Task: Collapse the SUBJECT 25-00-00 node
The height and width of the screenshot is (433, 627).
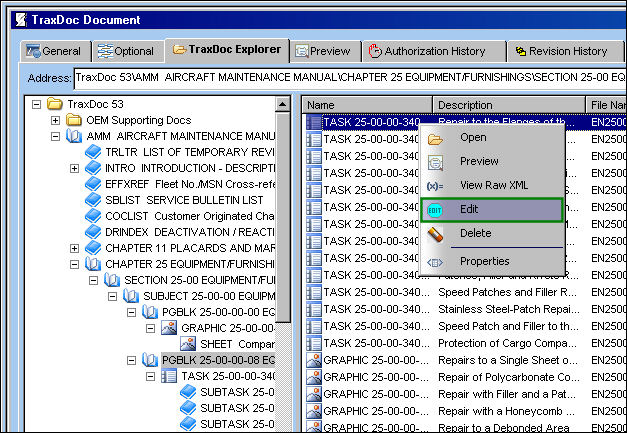Action: [113, 296]
